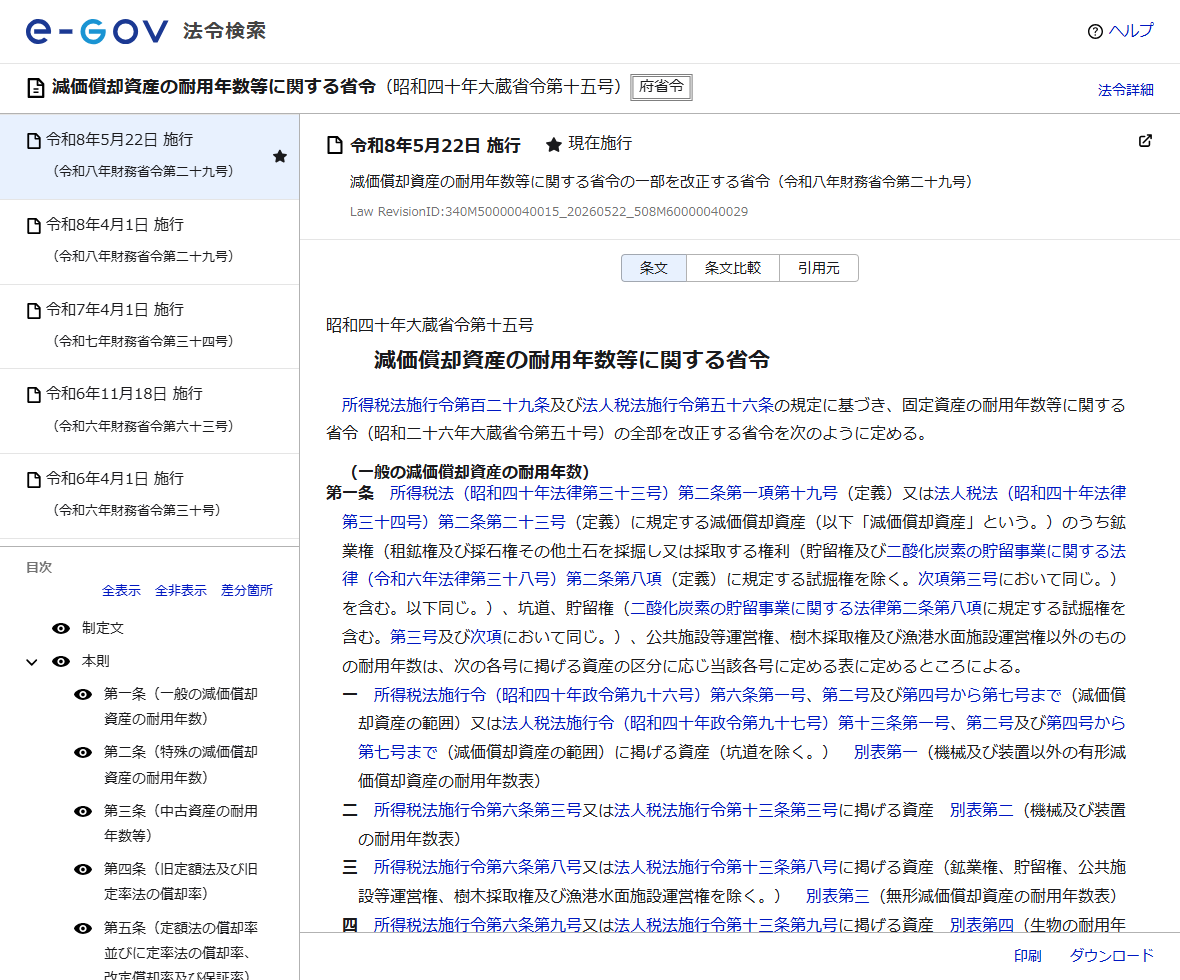Viewport: 1180px width, 980px height.
Task: Click 法令検索 site title text
Action: [224, 31]
